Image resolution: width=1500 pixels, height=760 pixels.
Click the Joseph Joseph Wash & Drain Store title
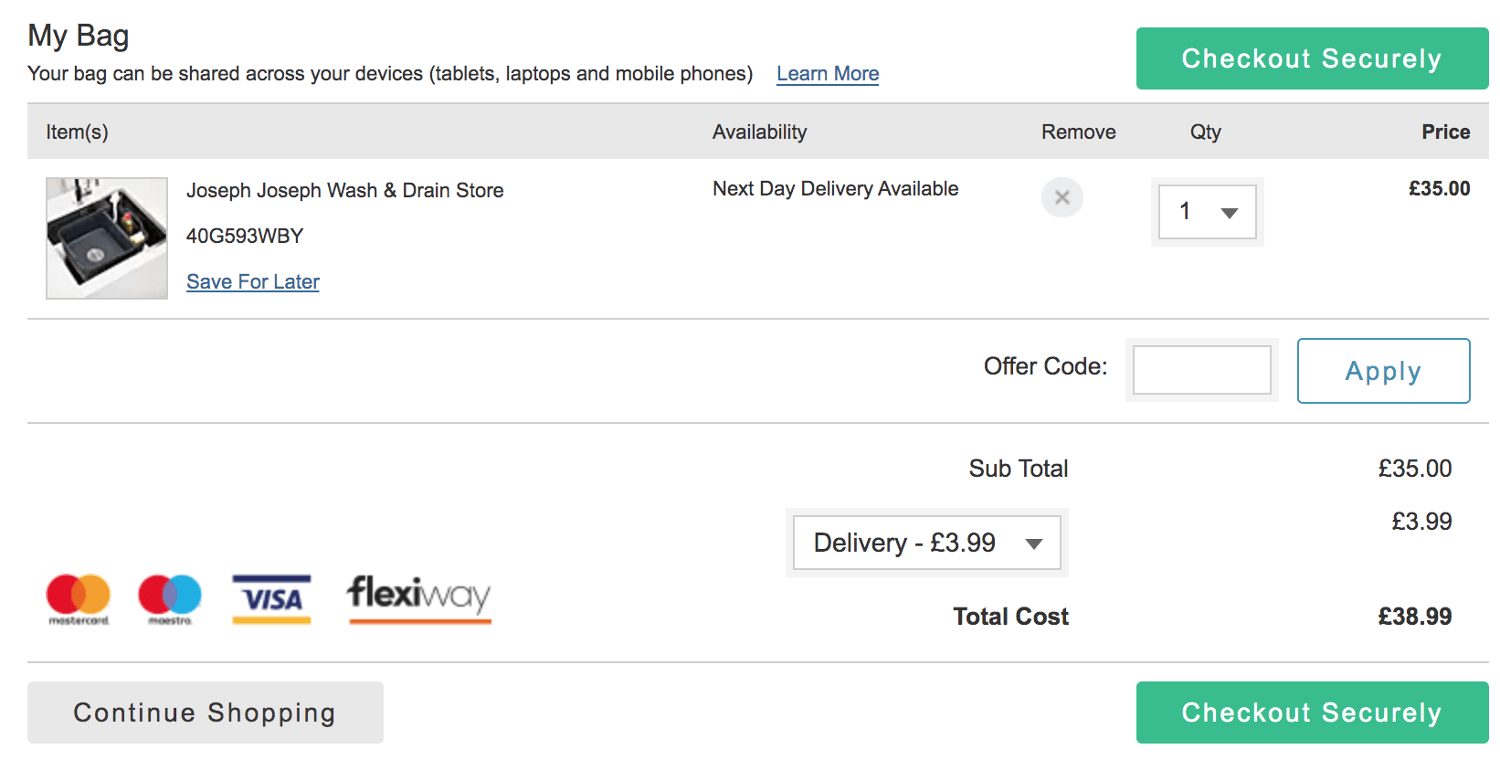click(345, 190)
